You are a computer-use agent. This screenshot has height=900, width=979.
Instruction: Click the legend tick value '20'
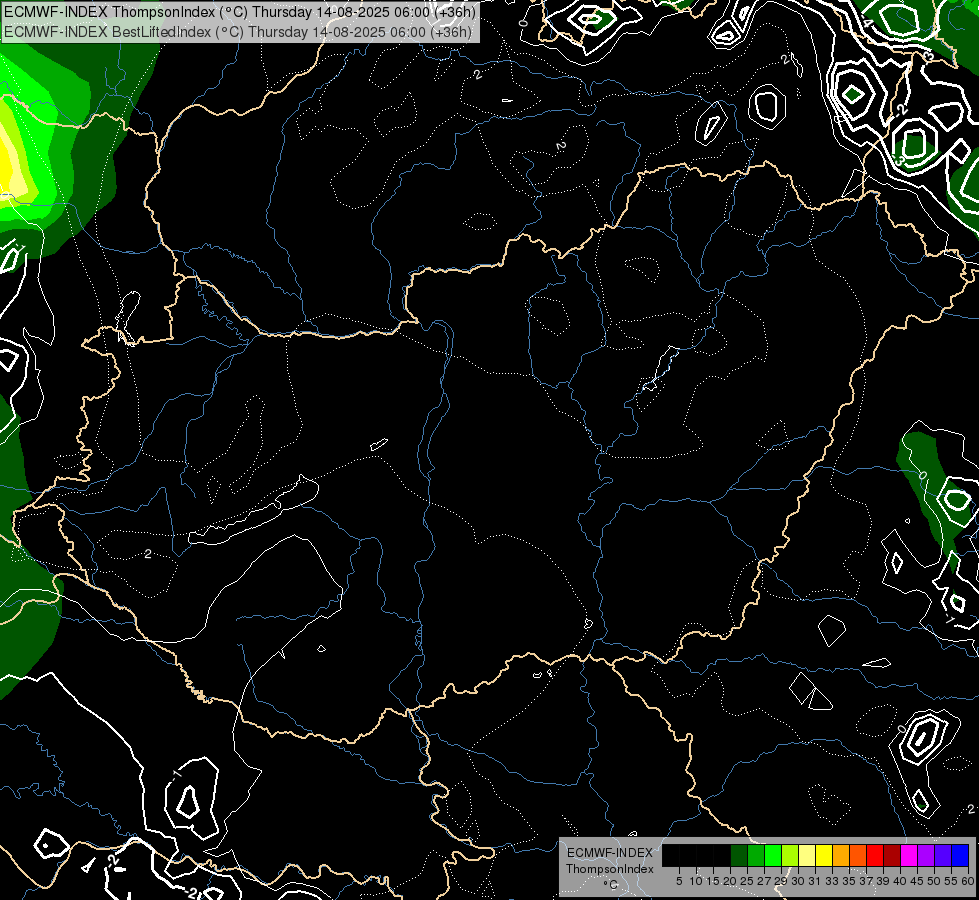pos(730,881)
